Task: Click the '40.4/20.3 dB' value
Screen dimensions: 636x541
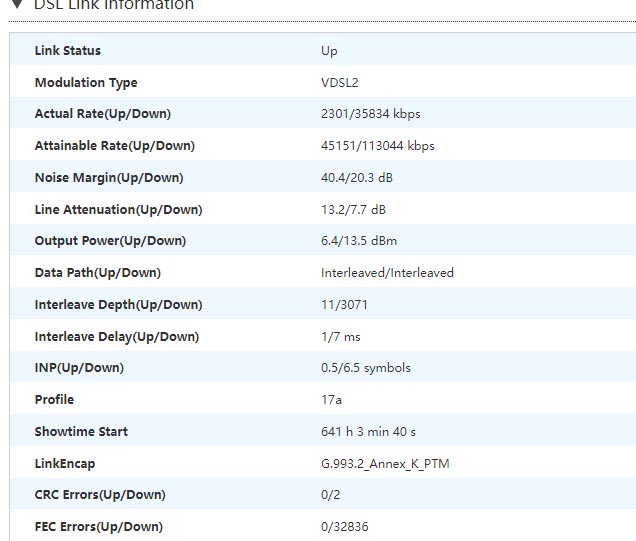Action: (x=357, y=178)
